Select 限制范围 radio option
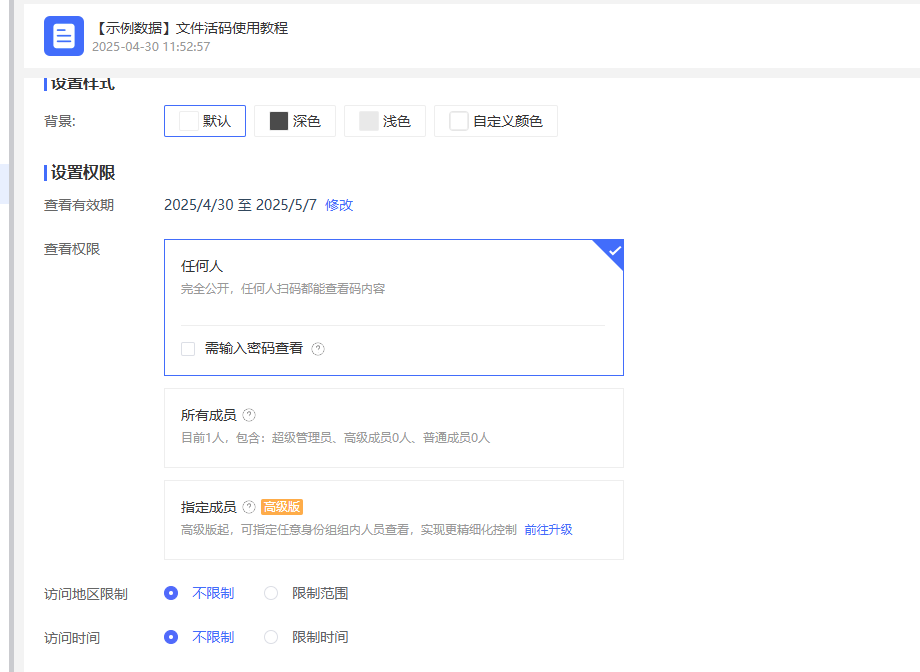 click(271, 593)
